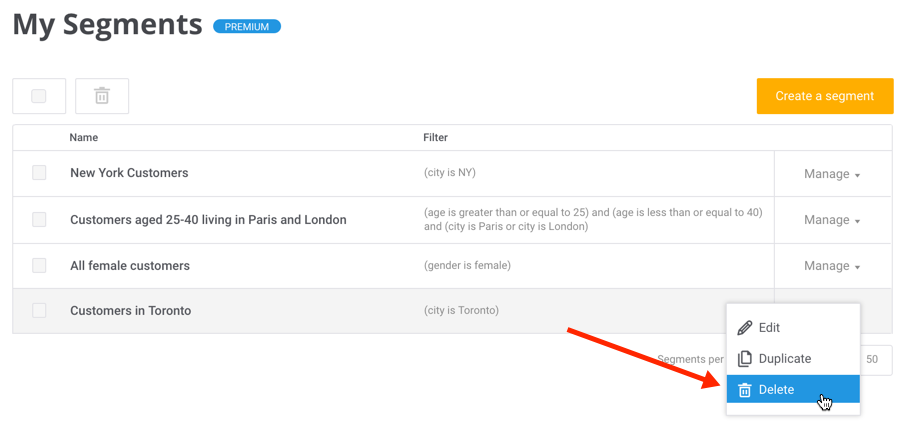
Task: Click the PREMIUM badge
Action: [246, 27]
